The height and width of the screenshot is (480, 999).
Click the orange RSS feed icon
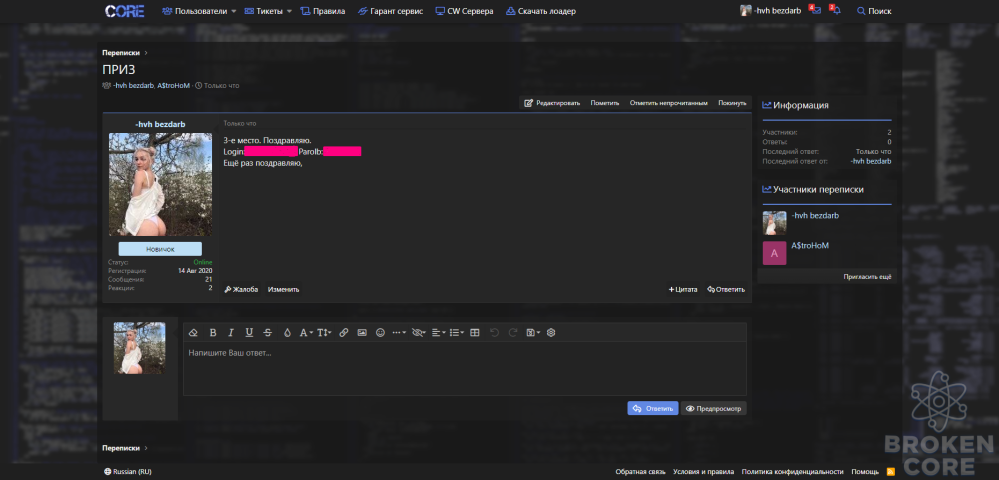891,472
